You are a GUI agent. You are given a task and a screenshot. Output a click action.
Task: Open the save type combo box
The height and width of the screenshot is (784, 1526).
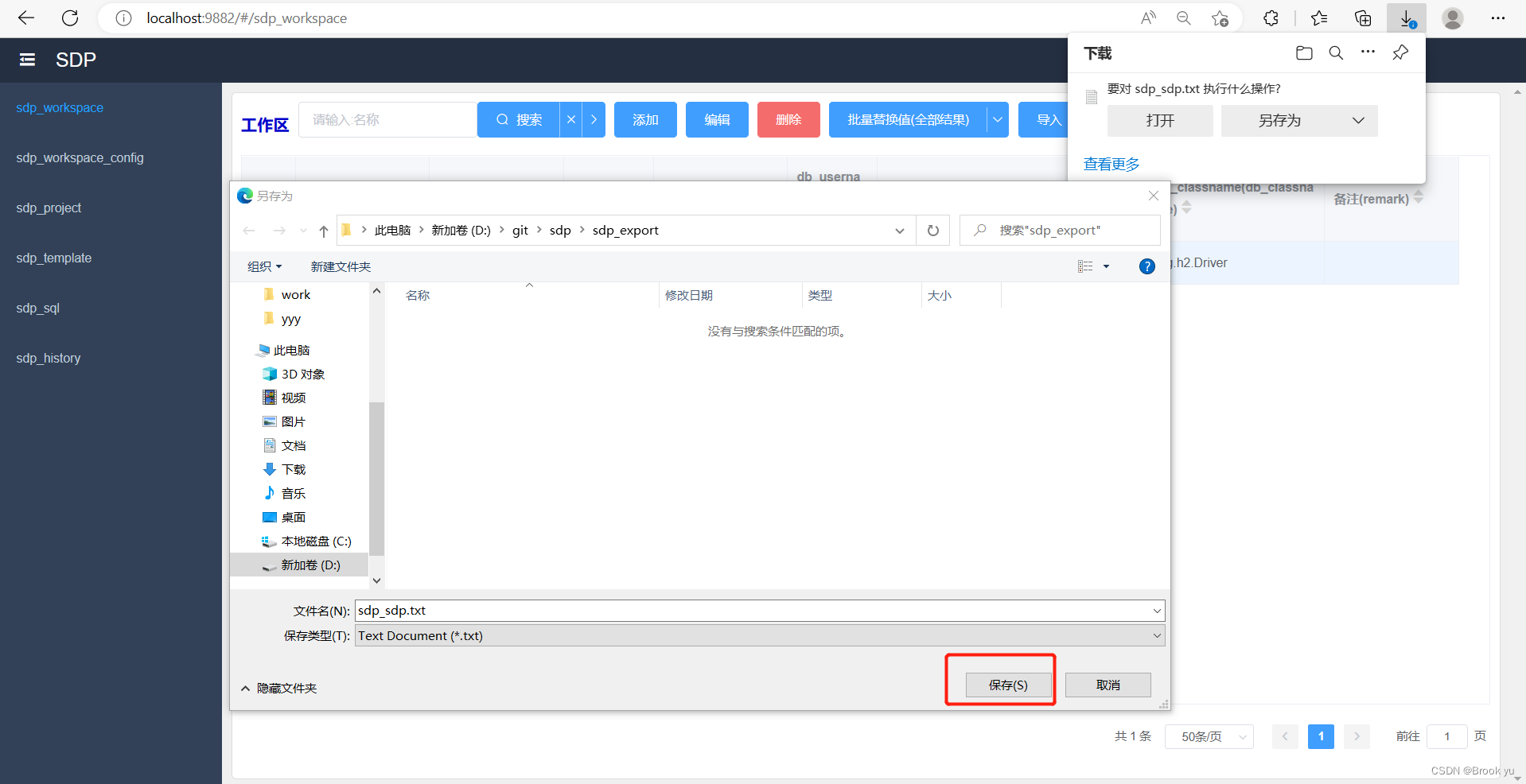(760, 635)
